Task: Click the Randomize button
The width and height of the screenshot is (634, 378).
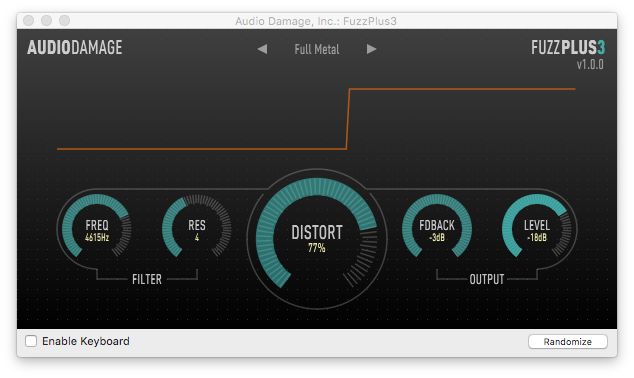Action: [x=567, y=342]
